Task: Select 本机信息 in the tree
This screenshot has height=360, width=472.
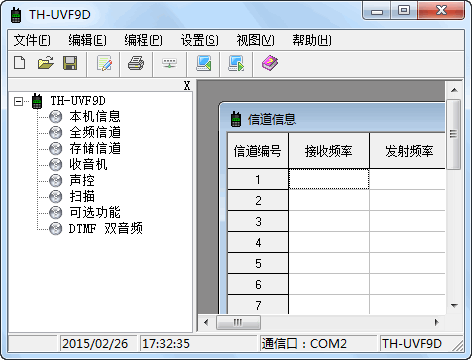Action: coord(95,117)
